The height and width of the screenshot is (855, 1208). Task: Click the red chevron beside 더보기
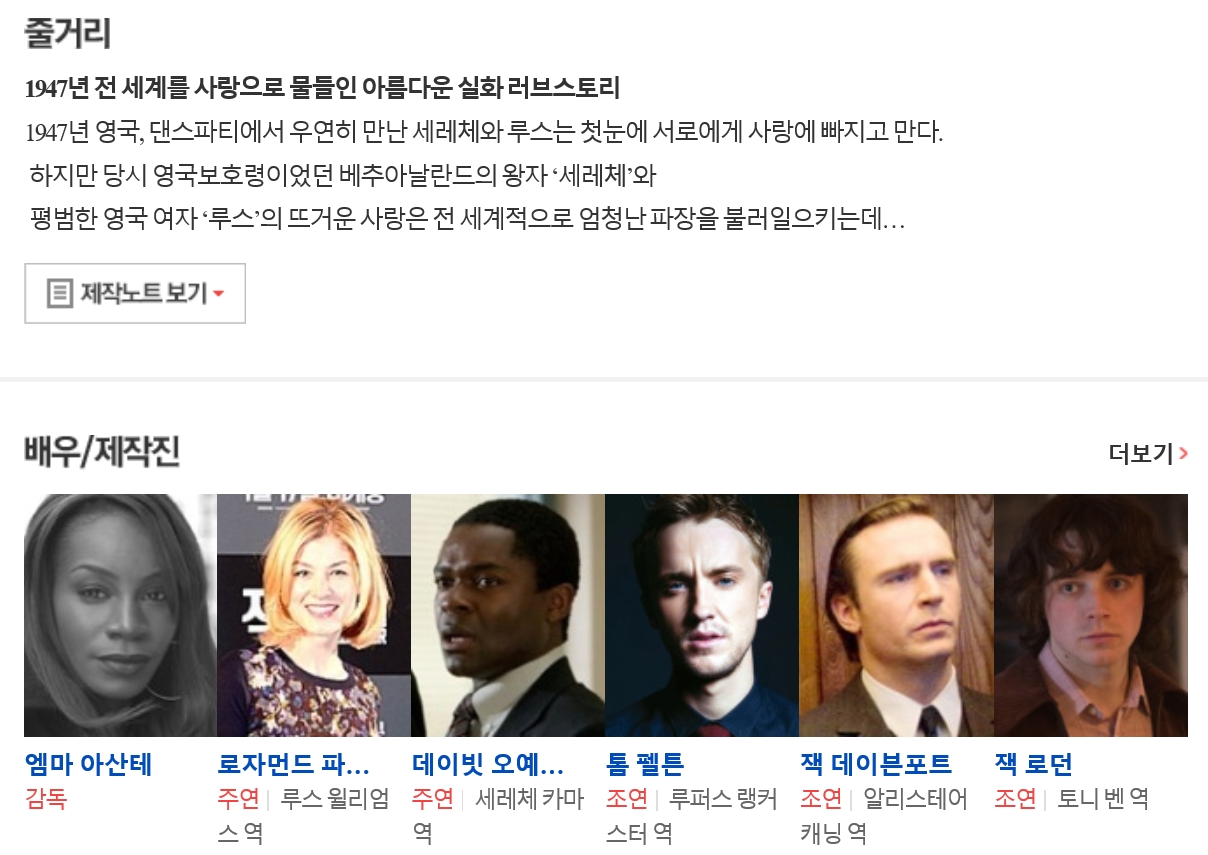(1183, 453)
